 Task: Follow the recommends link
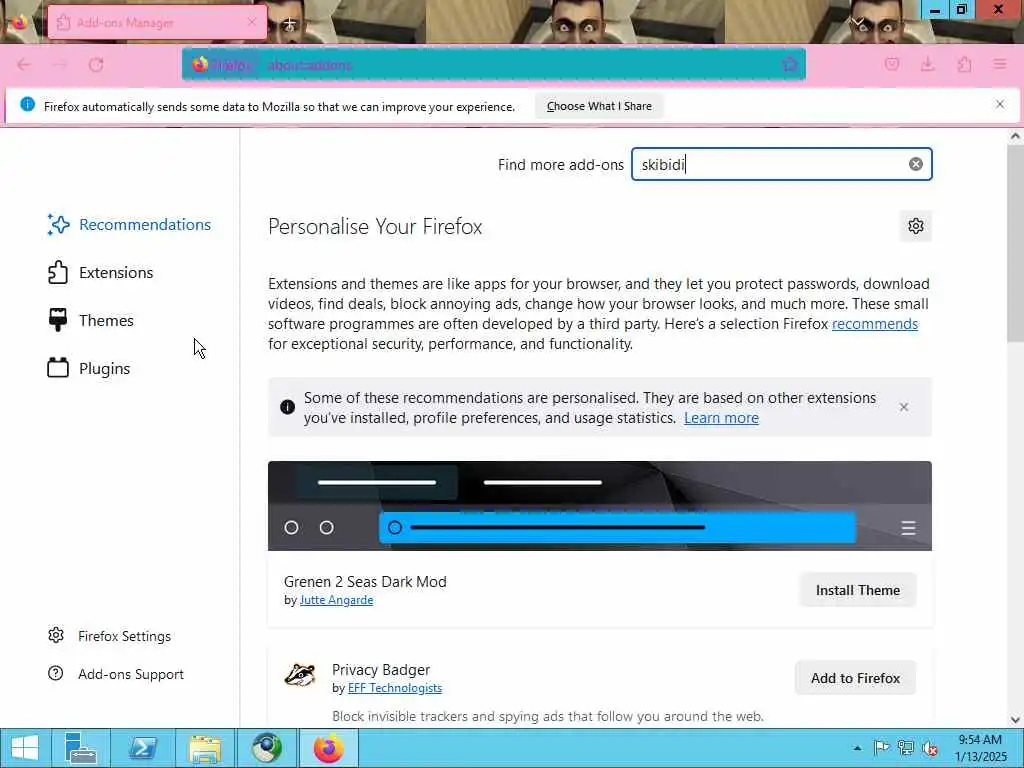(874, 324)
